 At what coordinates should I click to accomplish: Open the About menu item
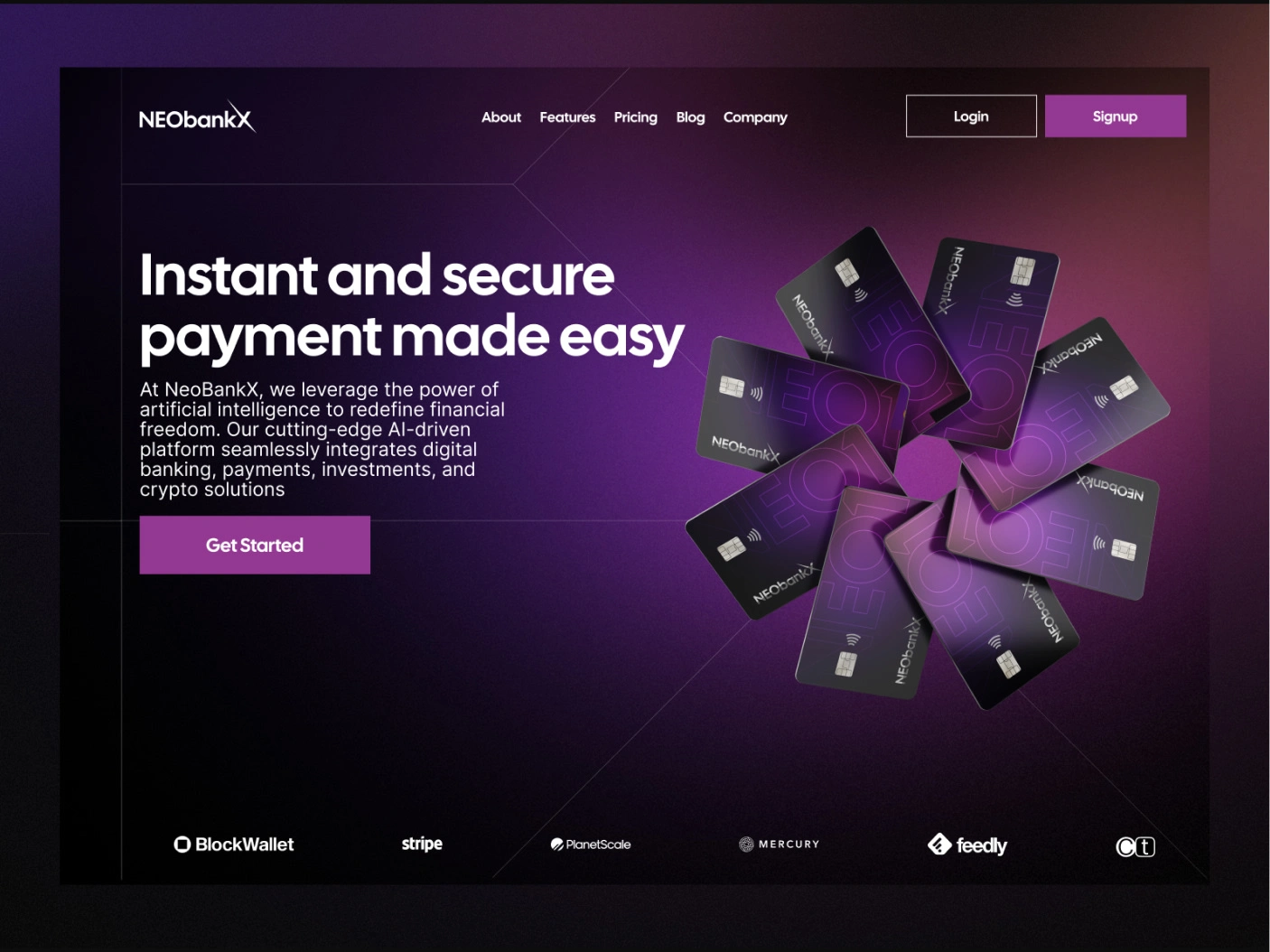tap(501, 117)
